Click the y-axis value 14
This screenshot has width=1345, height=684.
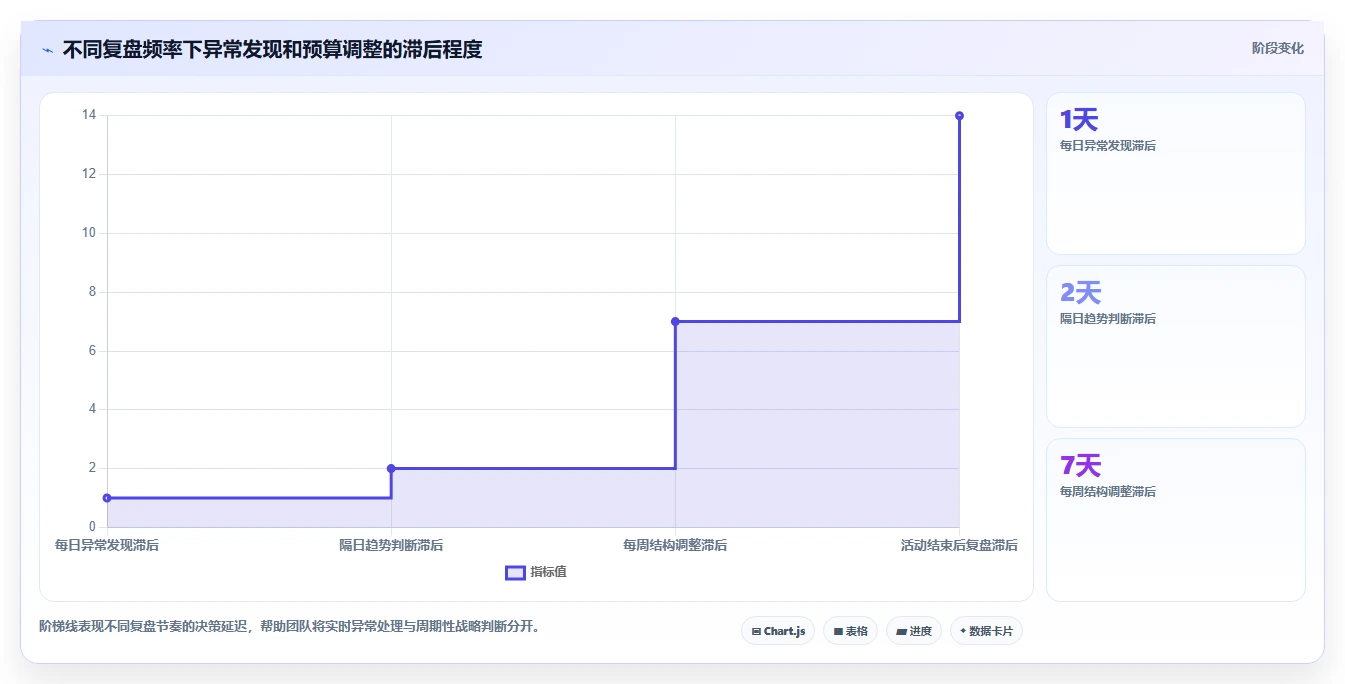(x=89, y=115)
